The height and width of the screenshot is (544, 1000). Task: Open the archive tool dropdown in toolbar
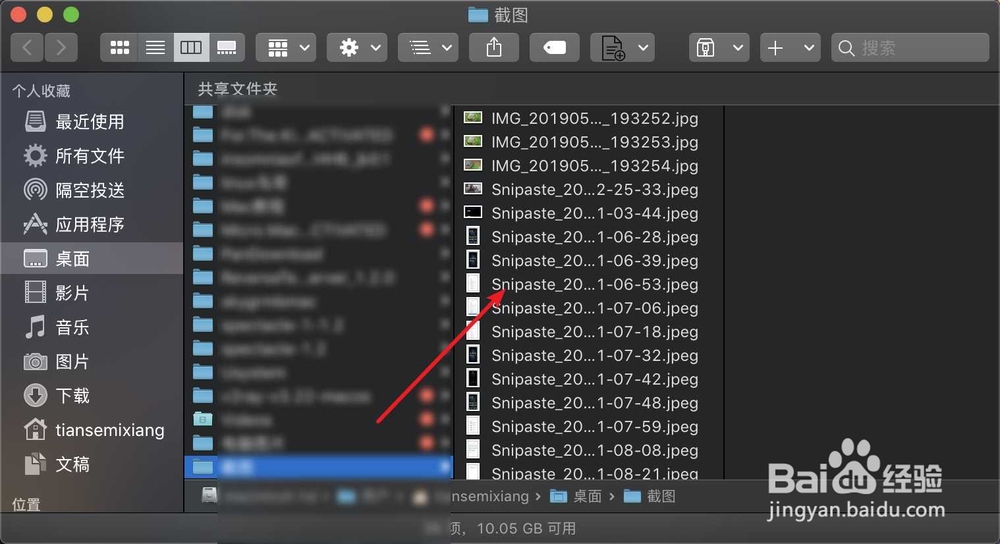click(719, 48)
